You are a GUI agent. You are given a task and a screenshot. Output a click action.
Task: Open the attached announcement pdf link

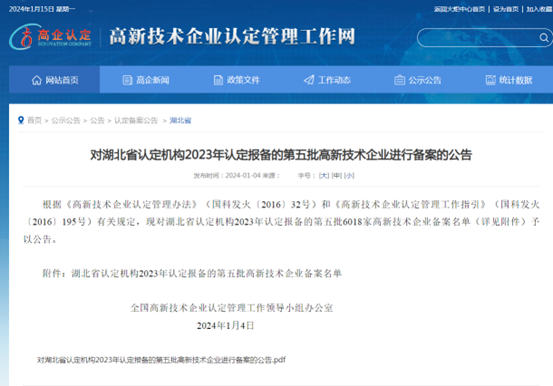[x=162, y=360]
